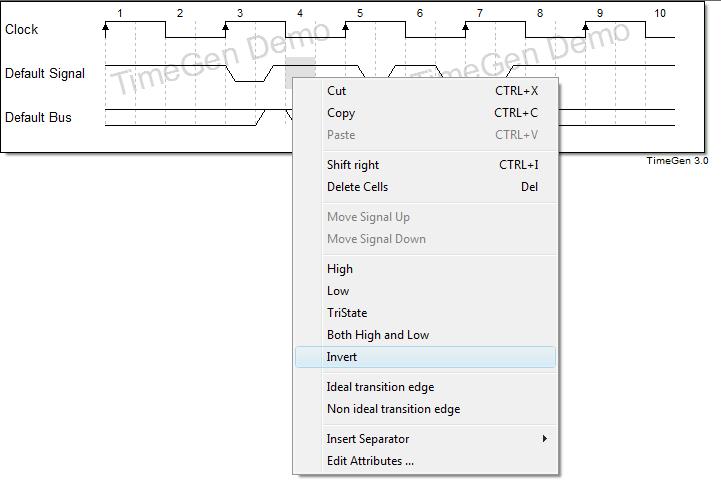
Task: Select Non ideal transition edge
Action: (393, 409)
